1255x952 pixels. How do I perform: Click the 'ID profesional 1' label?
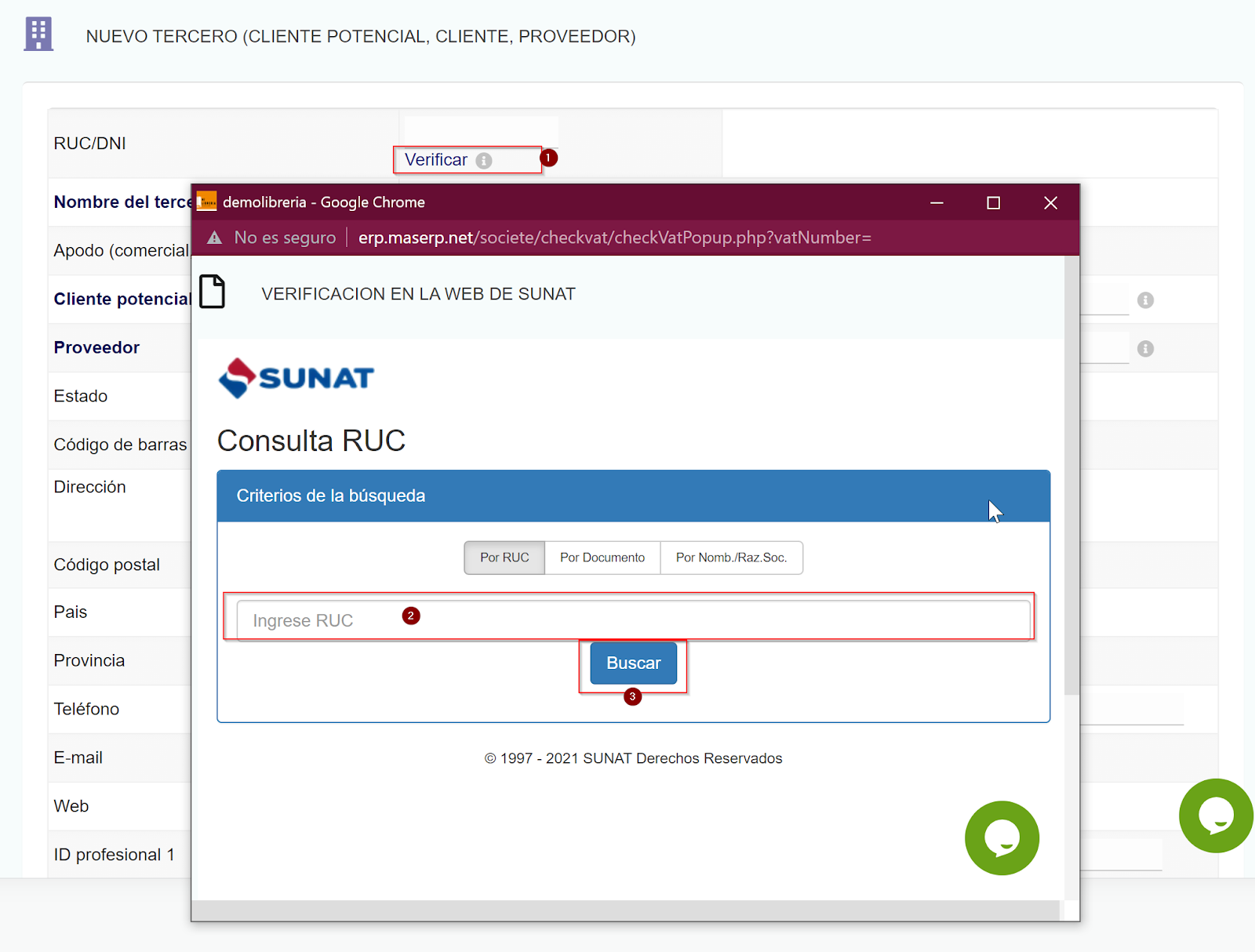115,855
